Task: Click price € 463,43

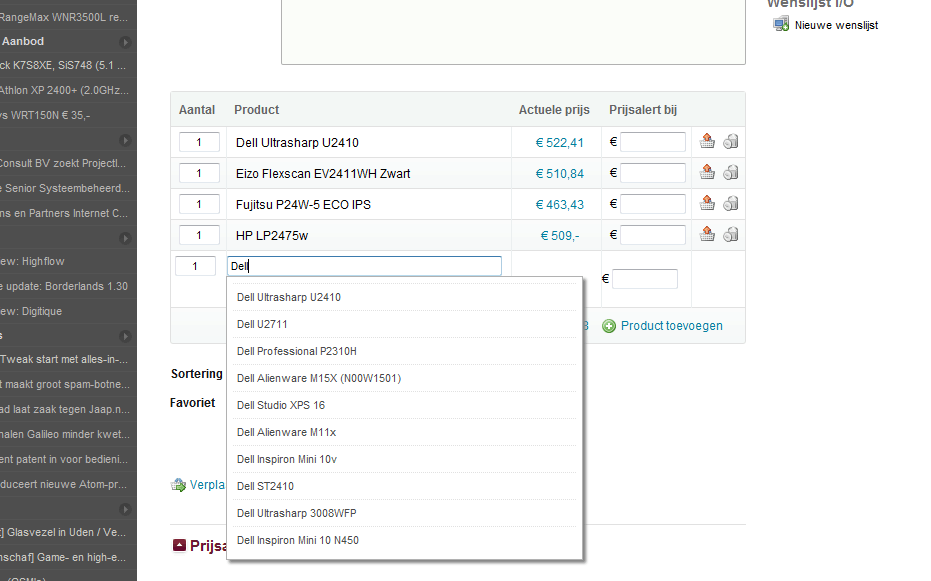Action: tap(559, 205)
